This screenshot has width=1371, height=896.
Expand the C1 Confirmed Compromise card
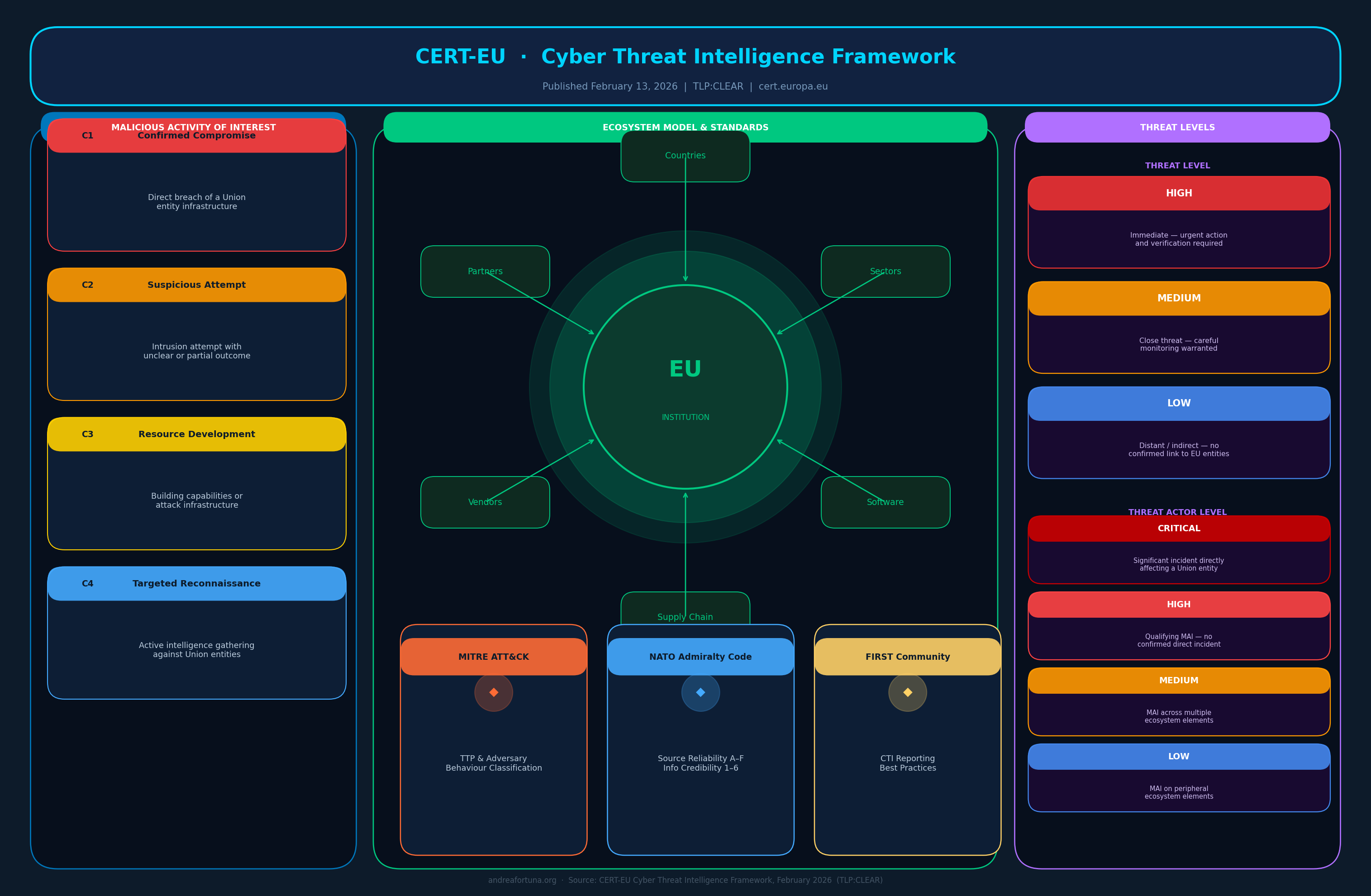pyautogui.click(x=196, y=135)
